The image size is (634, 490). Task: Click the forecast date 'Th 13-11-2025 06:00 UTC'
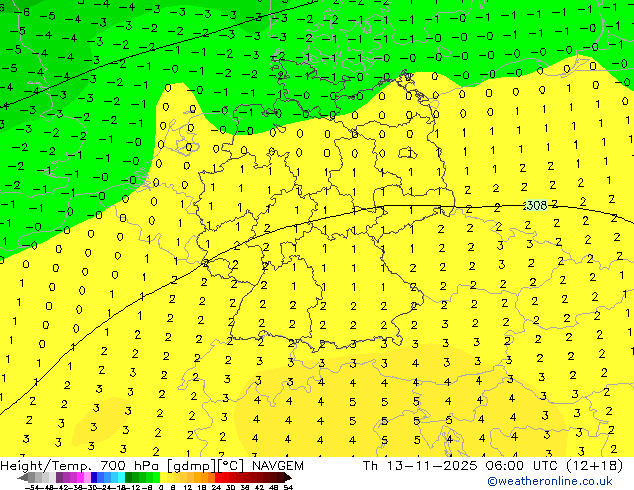460,466
